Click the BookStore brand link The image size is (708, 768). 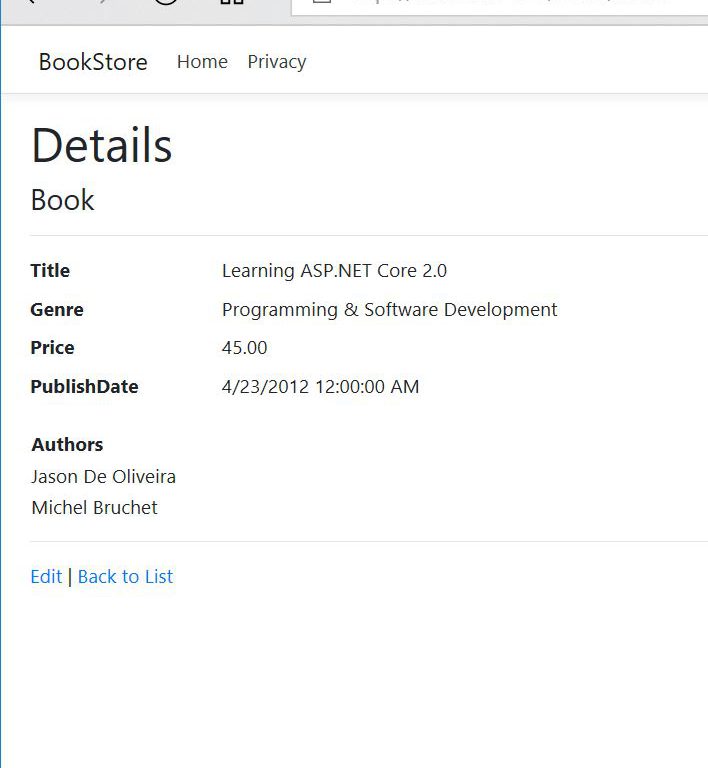(x=92, y=62)
